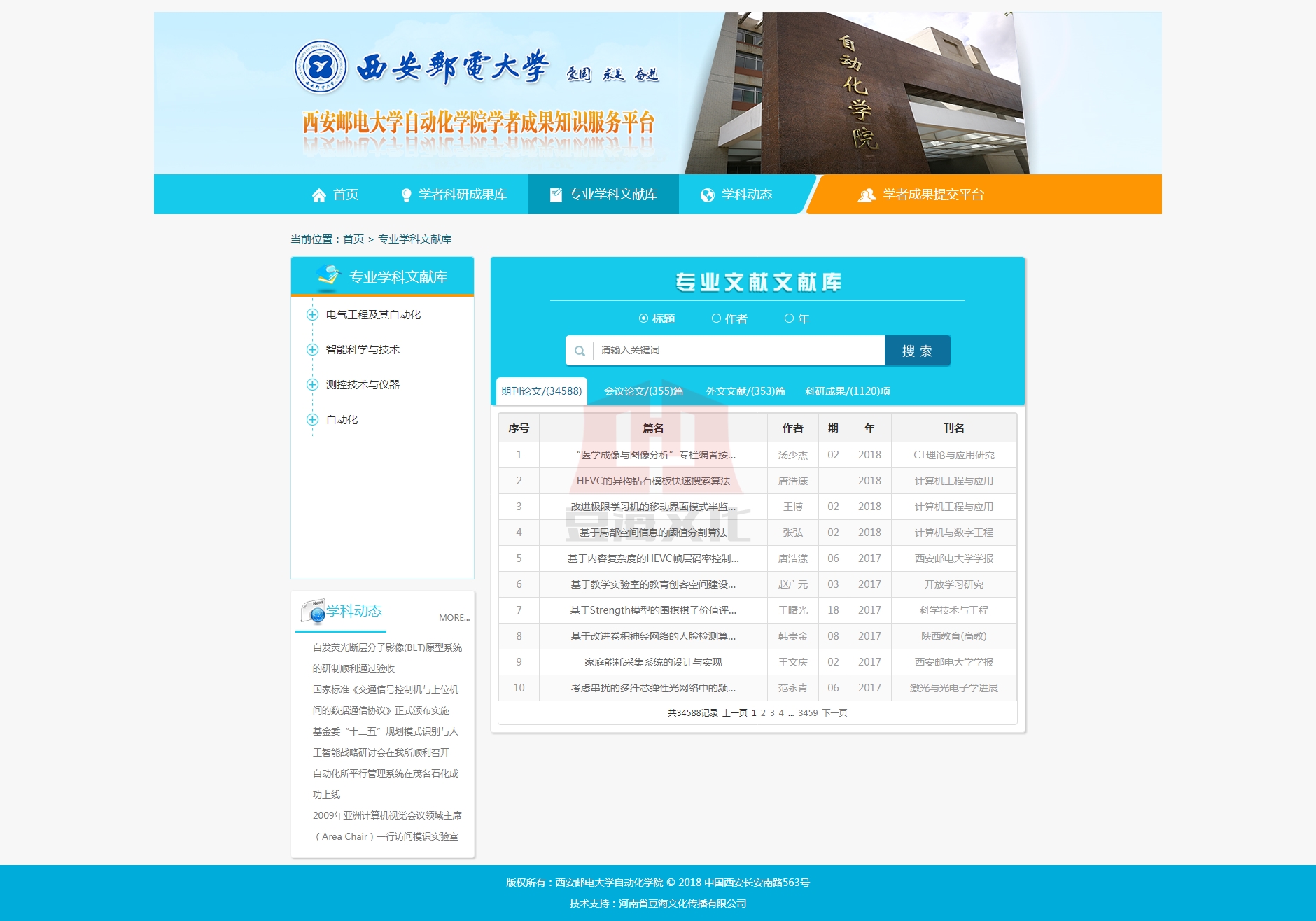
Task: Open MORE link in 学科动态 panel
Action: coord(454,617)
